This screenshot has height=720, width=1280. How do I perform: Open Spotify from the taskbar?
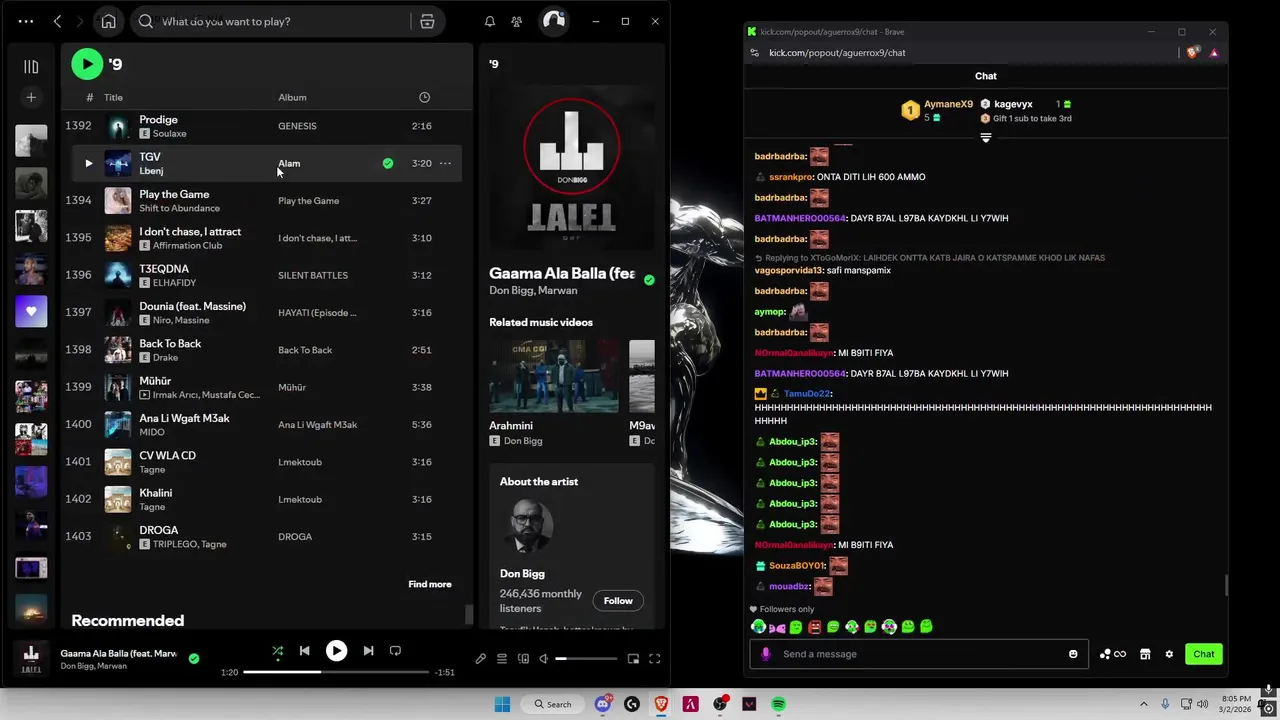(778, 704)
